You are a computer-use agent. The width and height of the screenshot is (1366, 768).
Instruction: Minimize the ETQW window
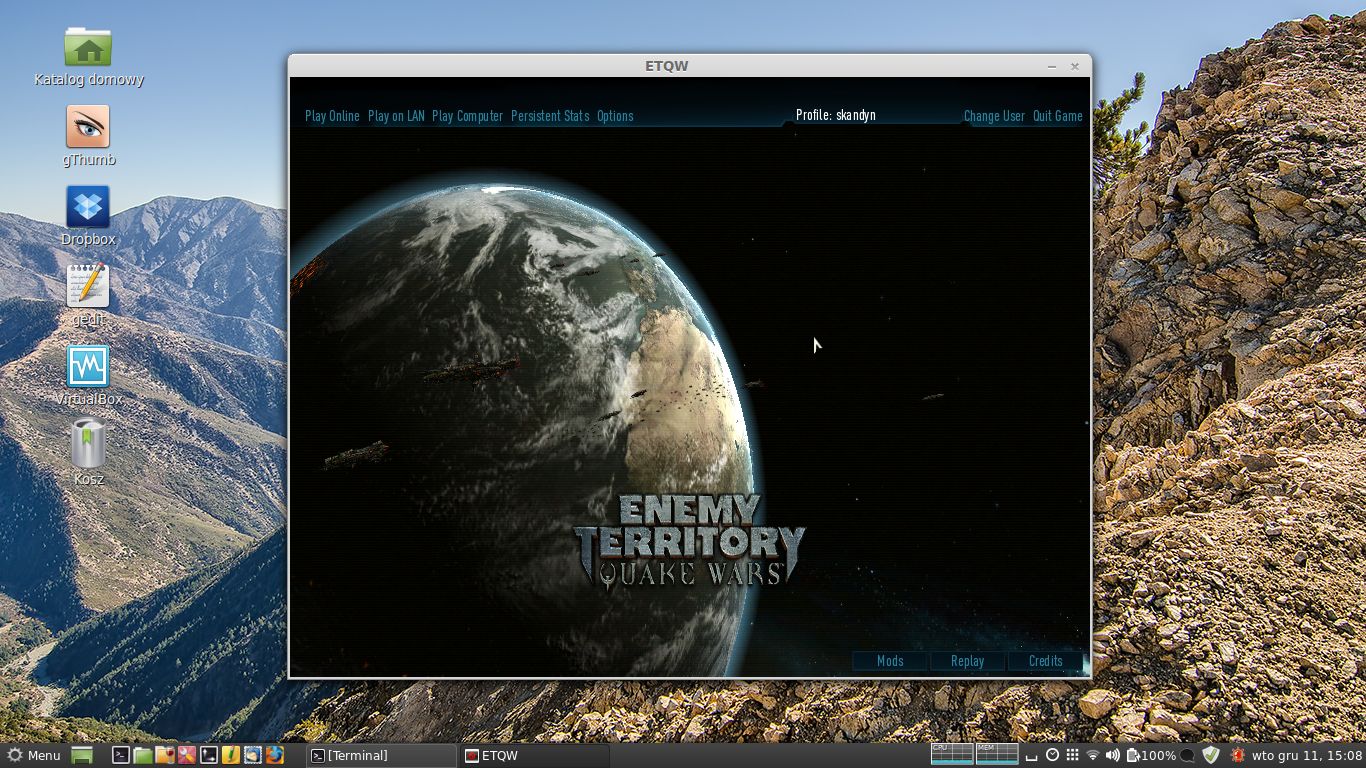point(1052,66)
